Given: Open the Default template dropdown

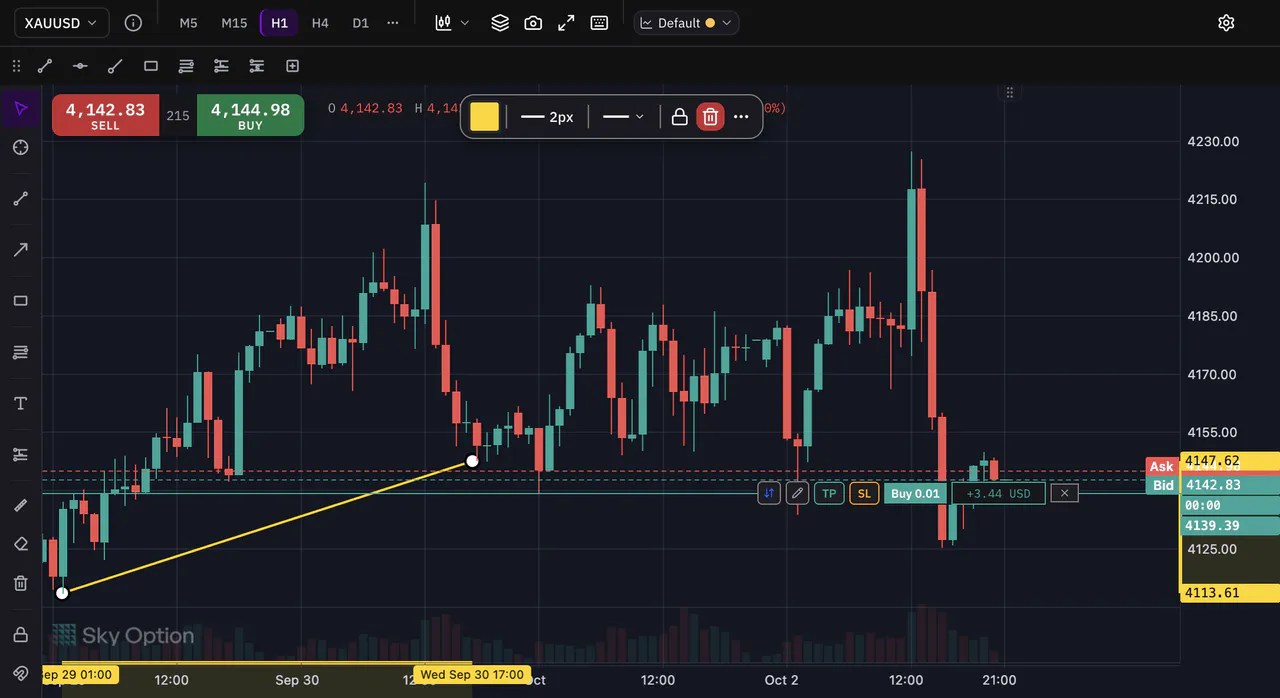Looking at the screenshot, I should pos(686,23).
